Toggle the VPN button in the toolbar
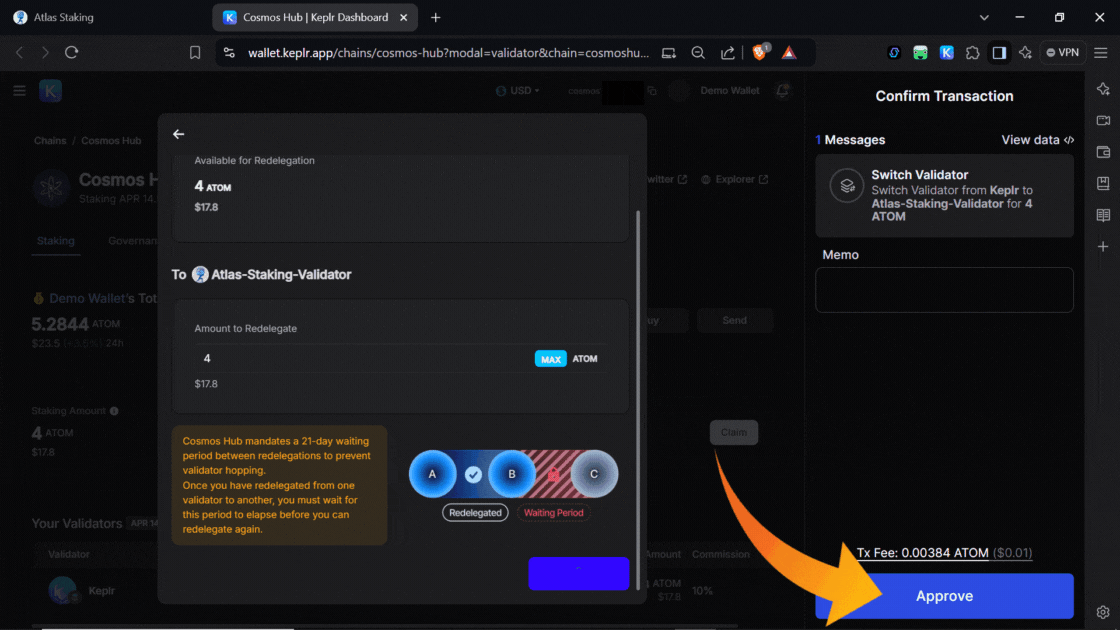This screenshot has height=630, width=1120. (1062, 53)
